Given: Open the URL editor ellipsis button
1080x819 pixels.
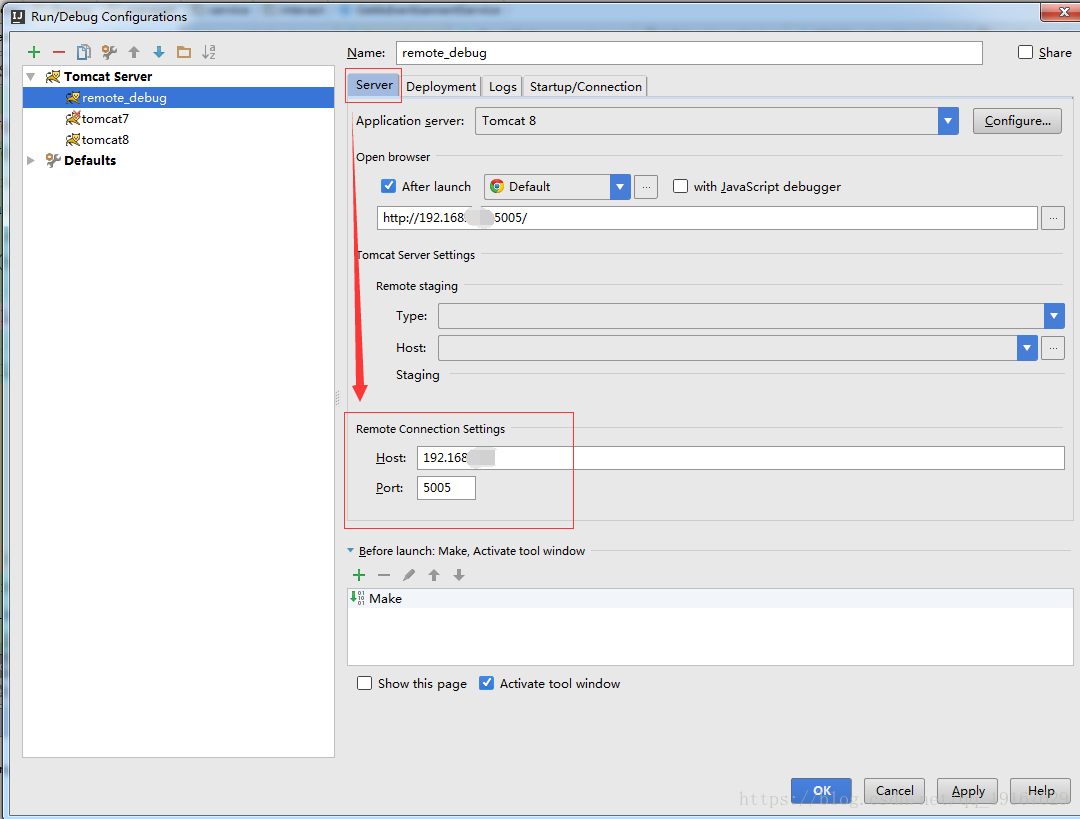Looking at the screenshot, I should point(1052,218).
